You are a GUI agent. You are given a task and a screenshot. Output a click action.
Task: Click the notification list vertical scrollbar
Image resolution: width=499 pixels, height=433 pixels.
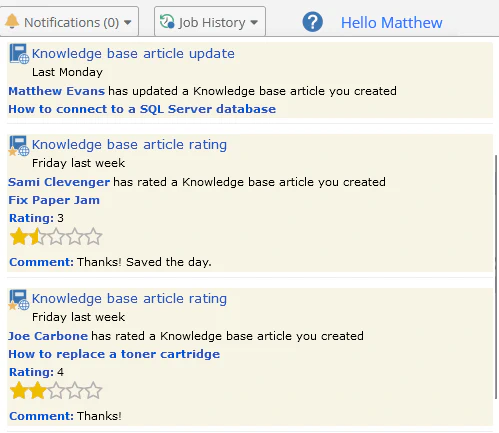coord(496,277)
